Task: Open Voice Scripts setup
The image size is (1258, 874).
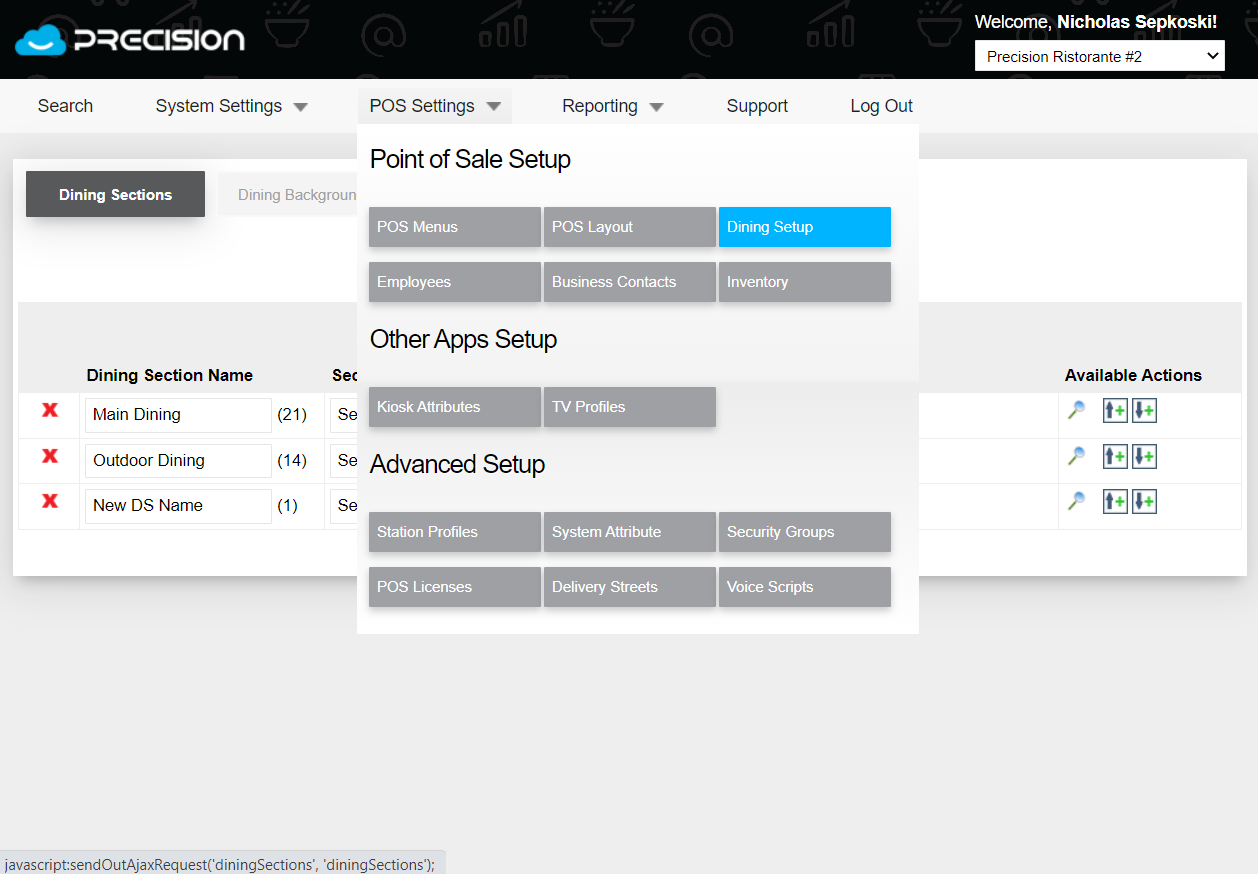Action: click(805, 587)
